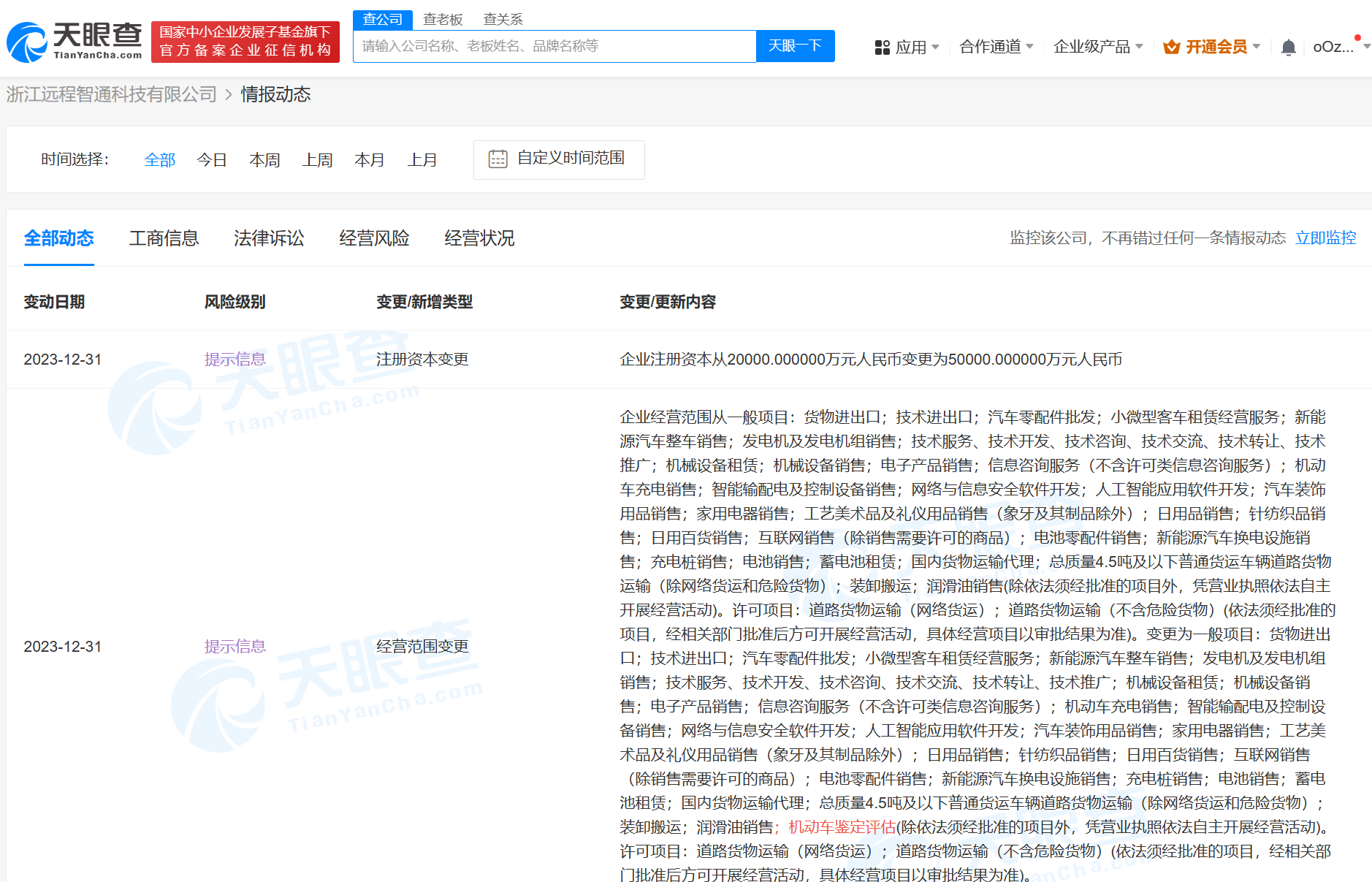Open the 法律诉讼 tab

pyautogui.click(x=269, y=238)
